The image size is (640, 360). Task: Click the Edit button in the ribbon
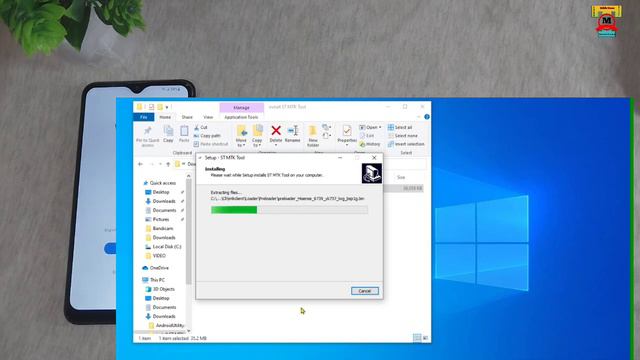[367, 136]
